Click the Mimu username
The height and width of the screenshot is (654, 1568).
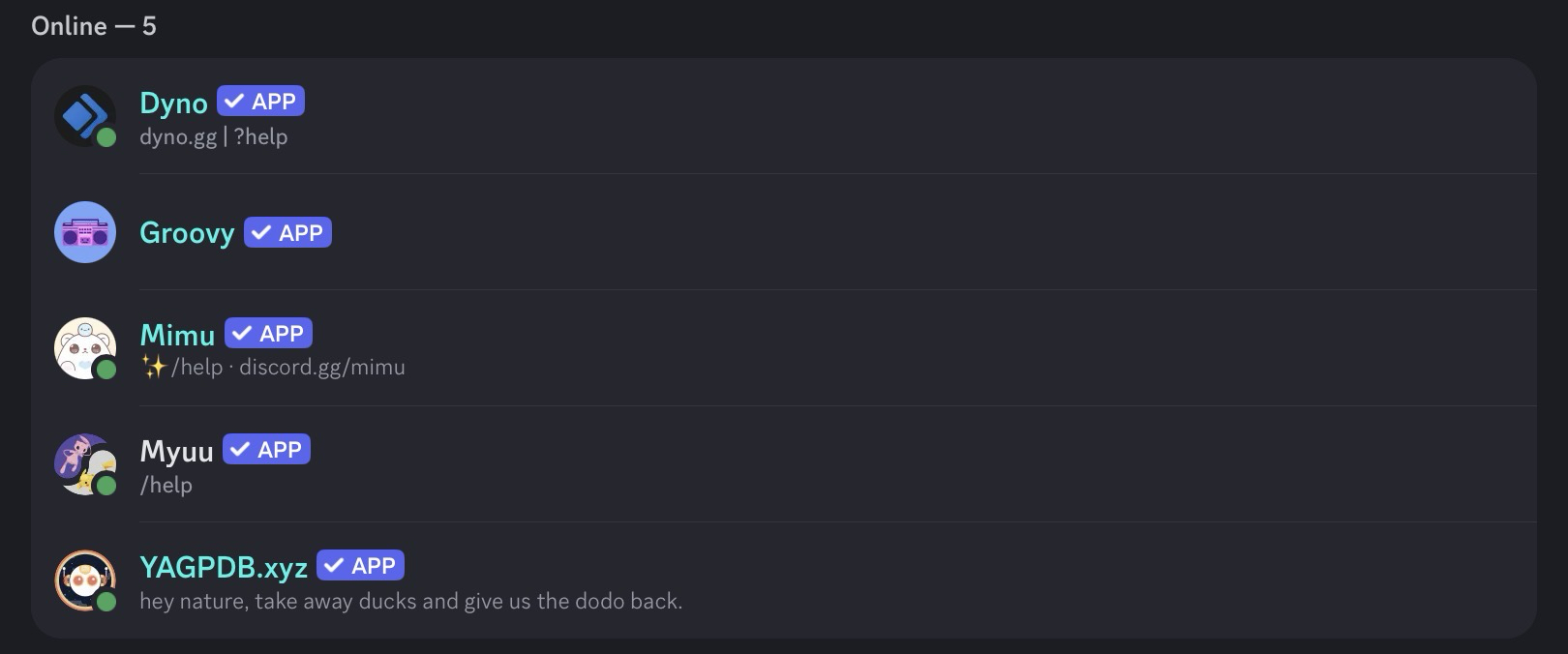pyautogui.click(x=177, y=335)
